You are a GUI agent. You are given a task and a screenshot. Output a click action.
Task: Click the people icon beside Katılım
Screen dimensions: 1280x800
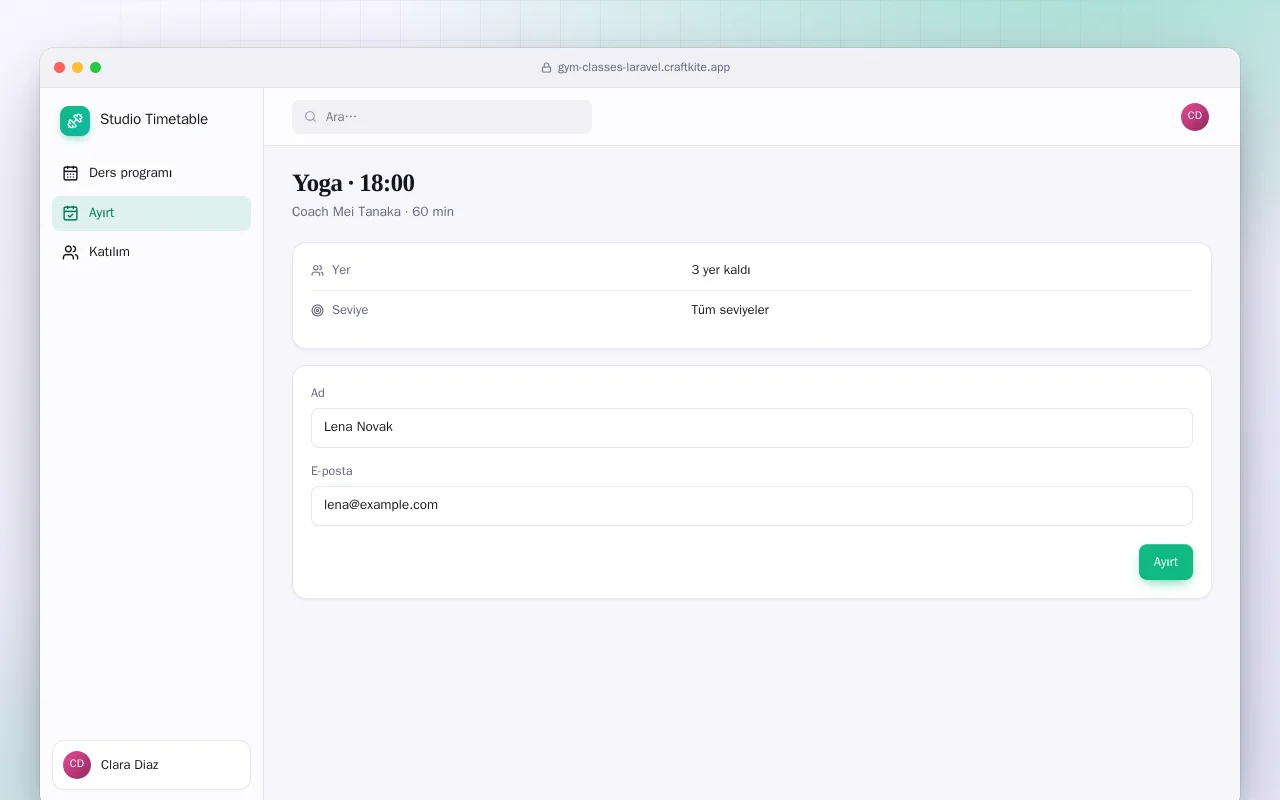pos(70,252)
